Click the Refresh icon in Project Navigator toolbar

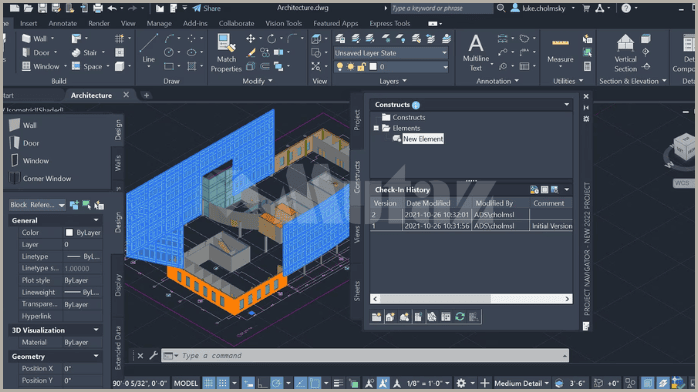460,316
